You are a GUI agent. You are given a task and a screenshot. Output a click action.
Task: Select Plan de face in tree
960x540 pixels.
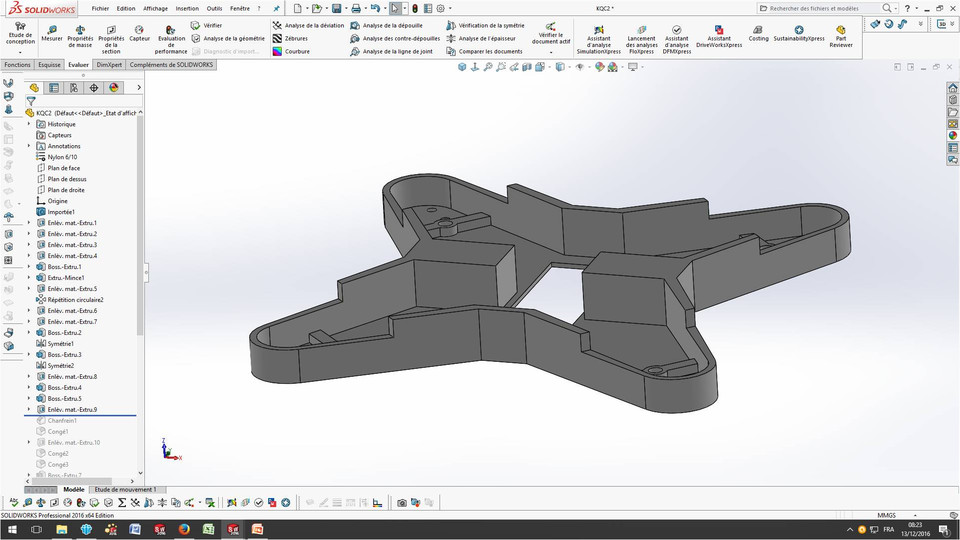coord(63,168)
